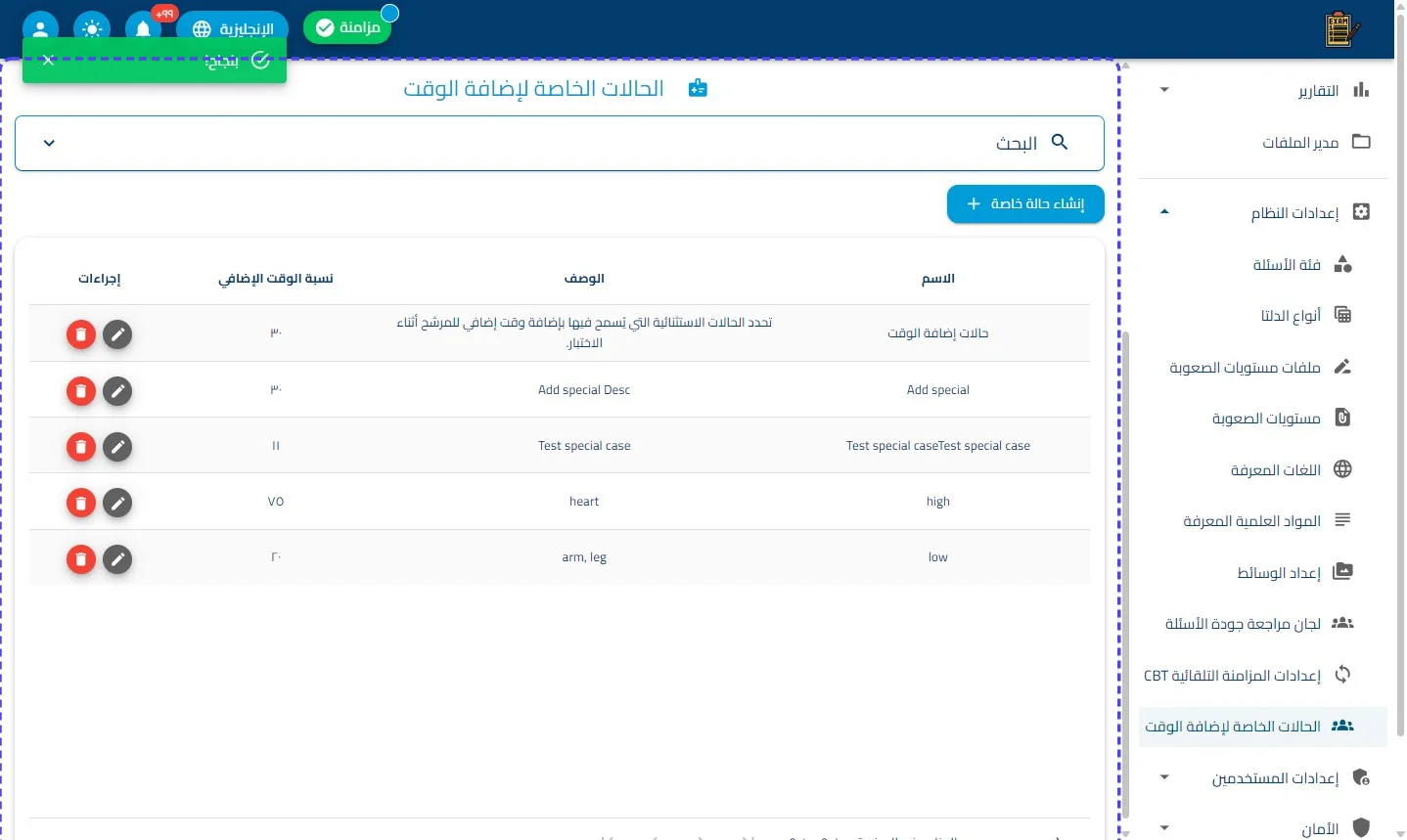Click globe icon beside اللغات المعرفة
1407x840 pixels.
(x=1343, y=469)
